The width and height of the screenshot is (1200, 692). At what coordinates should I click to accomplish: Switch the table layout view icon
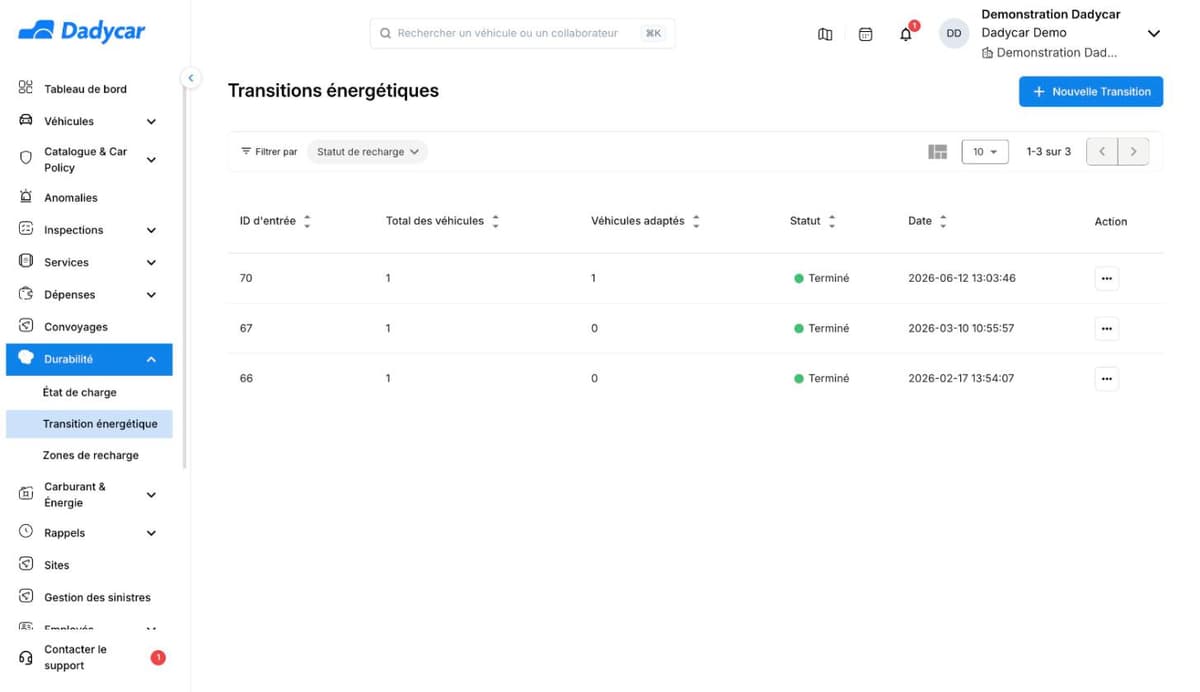[x=937, y=152]
